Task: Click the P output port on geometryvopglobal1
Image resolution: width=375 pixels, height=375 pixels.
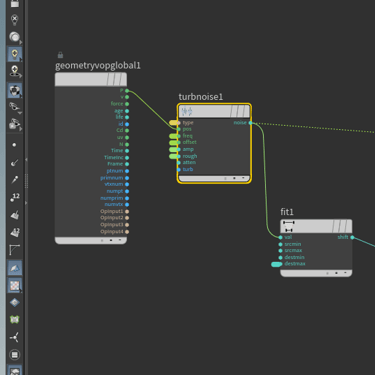Action: (127, 90)
